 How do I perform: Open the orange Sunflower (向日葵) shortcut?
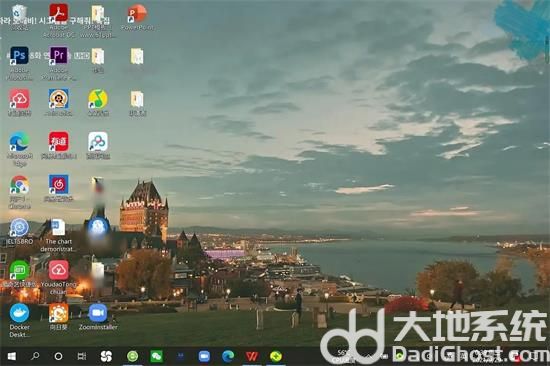59,313
